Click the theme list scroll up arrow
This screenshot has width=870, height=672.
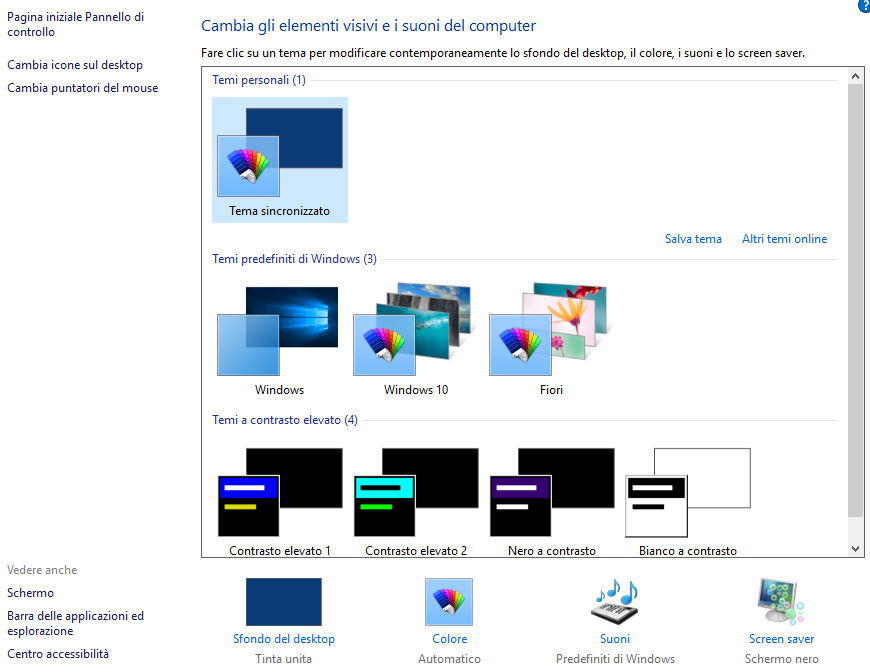pos(855,76)
